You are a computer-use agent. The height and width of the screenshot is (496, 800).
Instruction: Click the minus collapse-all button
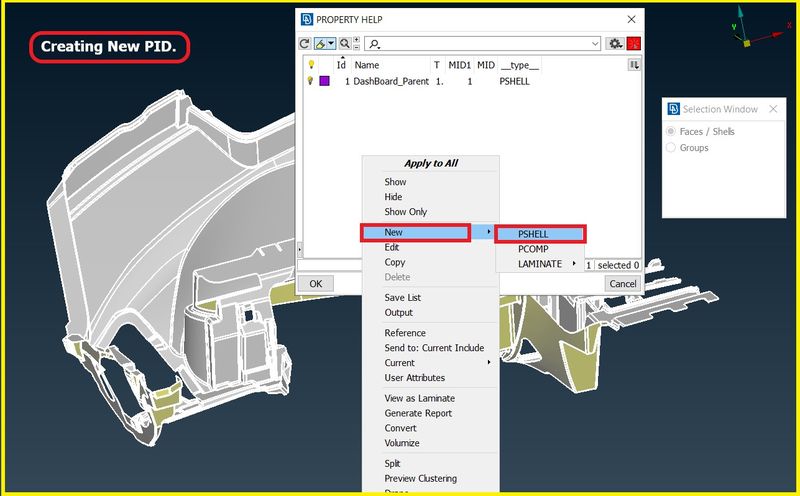[356, 47]
